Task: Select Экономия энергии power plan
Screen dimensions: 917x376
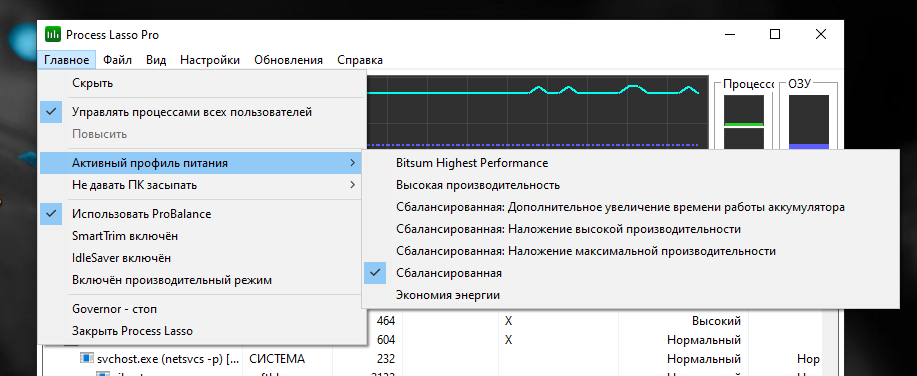Action: click(x=630, y=295)
